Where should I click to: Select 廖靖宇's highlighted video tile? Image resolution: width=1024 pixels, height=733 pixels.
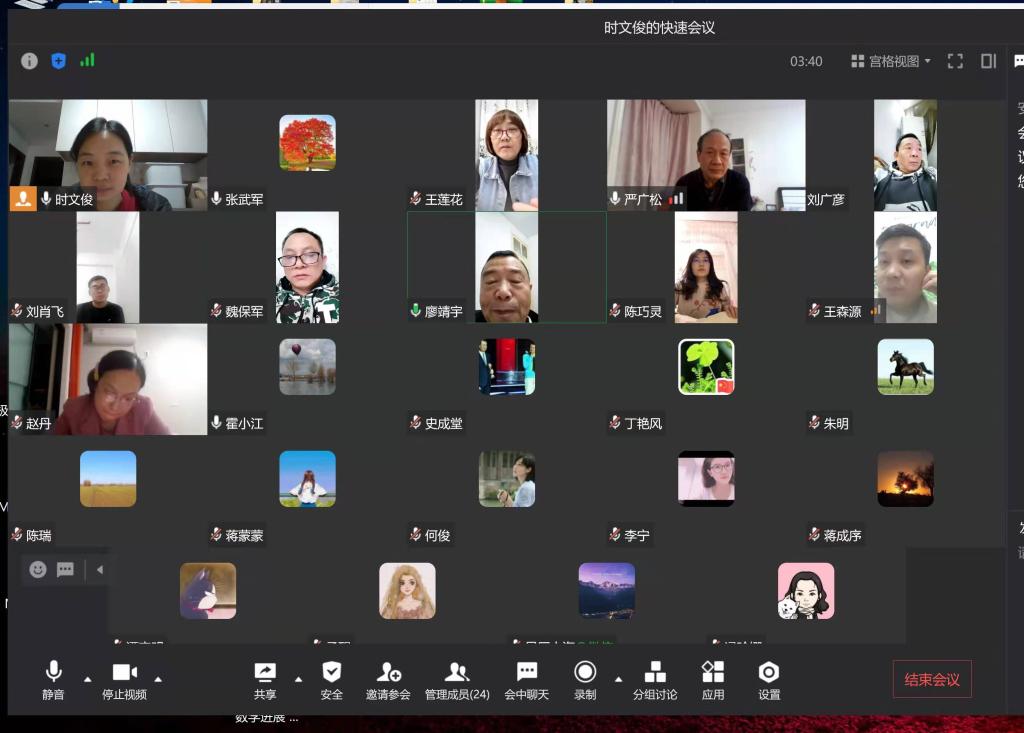point(506,267)
